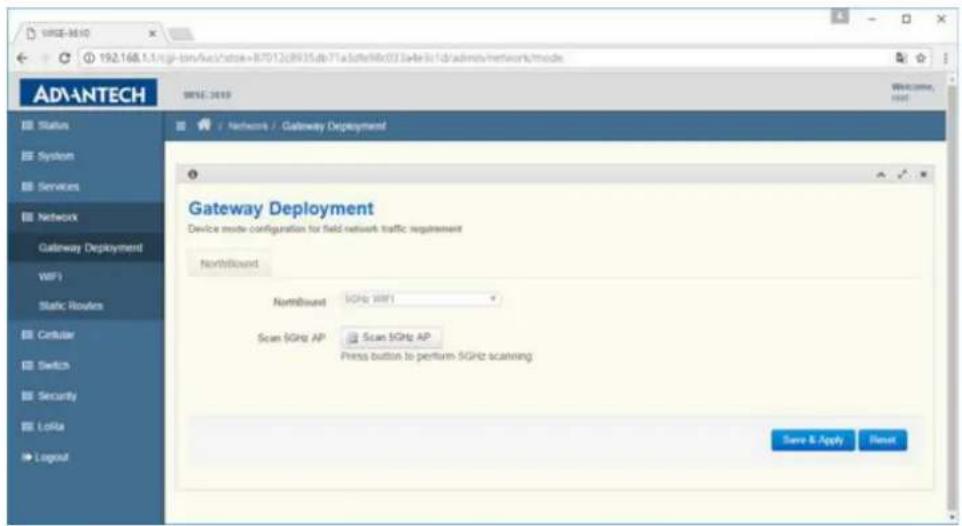Screen dimensions: 962x526
Task: Collapse the panel with the up chevron
Action: [x=881, y=175]
